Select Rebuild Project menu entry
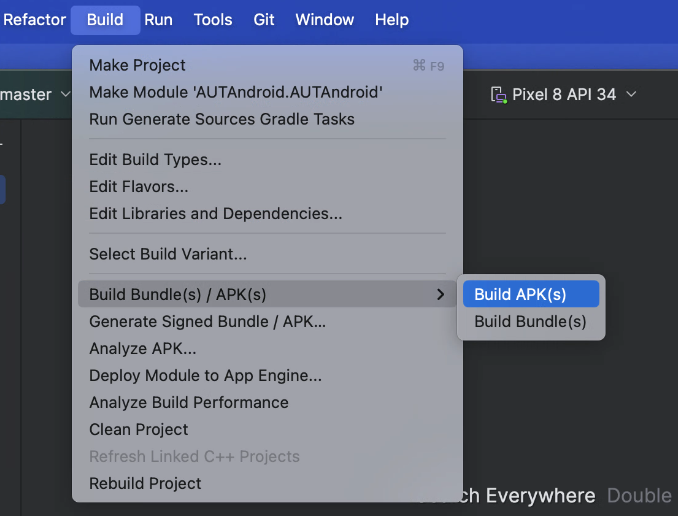This screenshot has width=678, height=516. [145, 484]
